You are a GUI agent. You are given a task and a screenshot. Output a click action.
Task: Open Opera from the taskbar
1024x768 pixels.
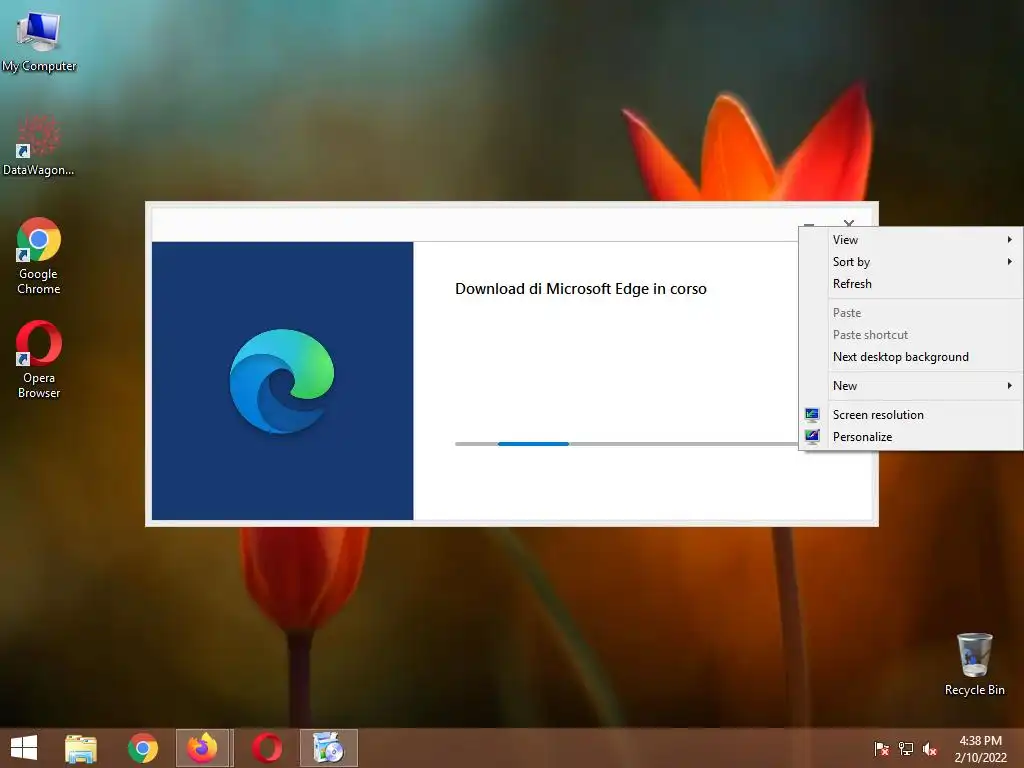click(266, 748)
